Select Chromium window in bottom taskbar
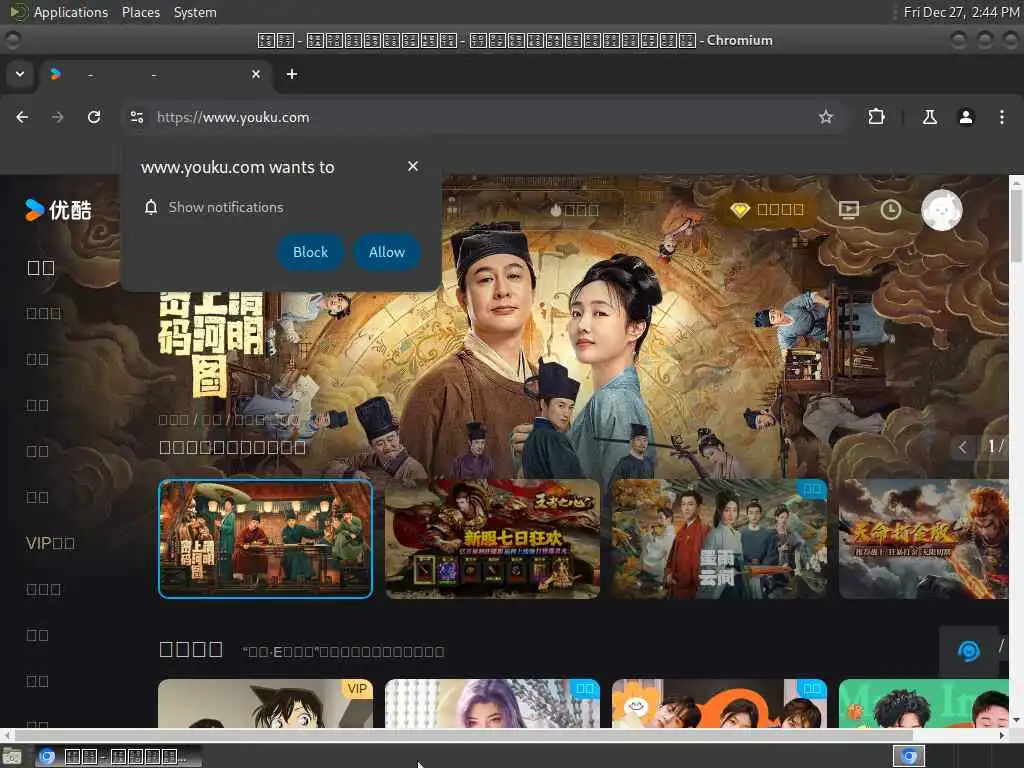The height and width of the screenshot is (768, 1024). click(x=118, y=756)
